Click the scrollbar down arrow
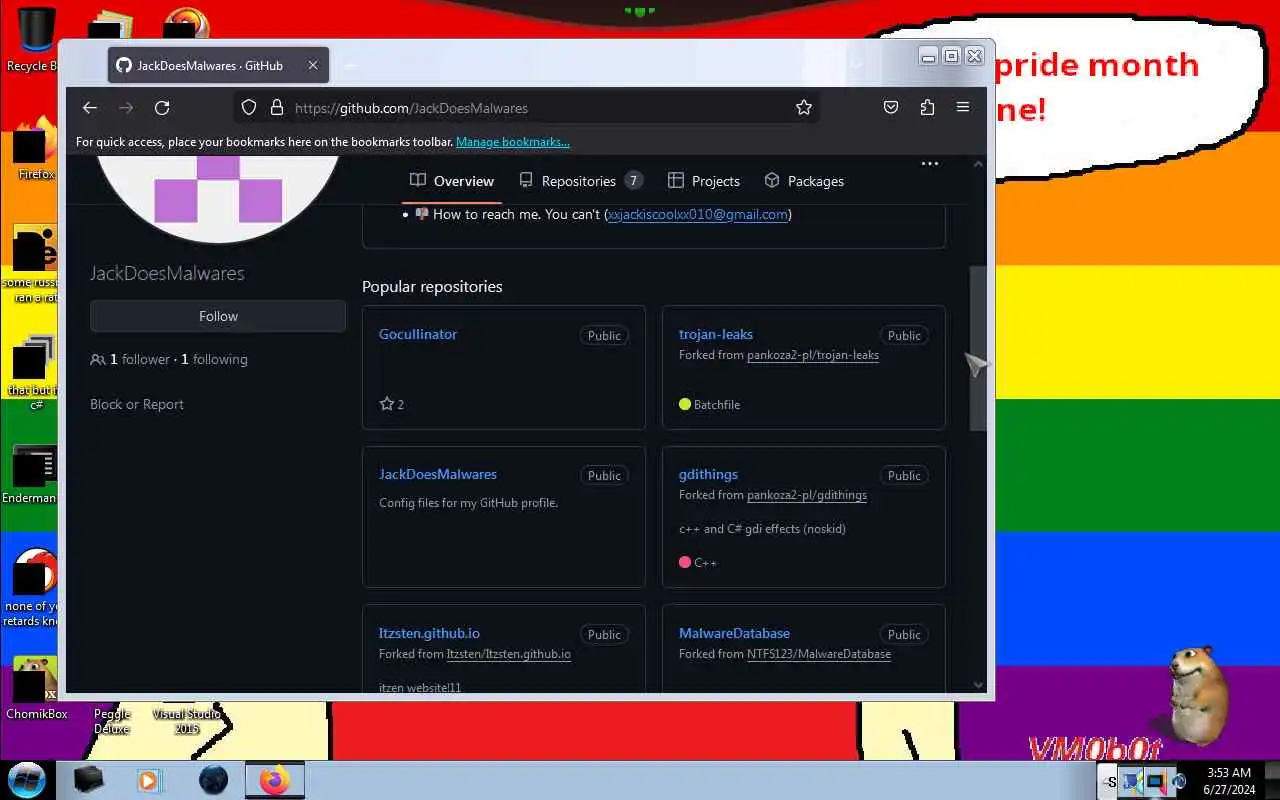 point(978,685)
